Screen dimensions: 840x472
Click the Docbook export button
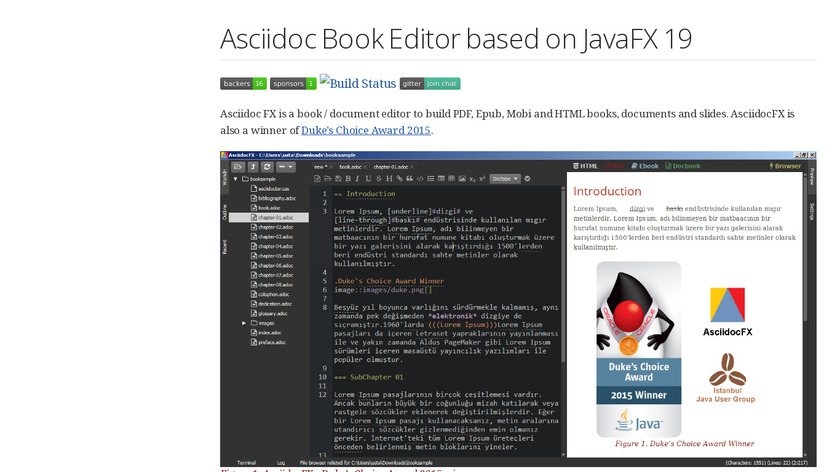(683, 166)
